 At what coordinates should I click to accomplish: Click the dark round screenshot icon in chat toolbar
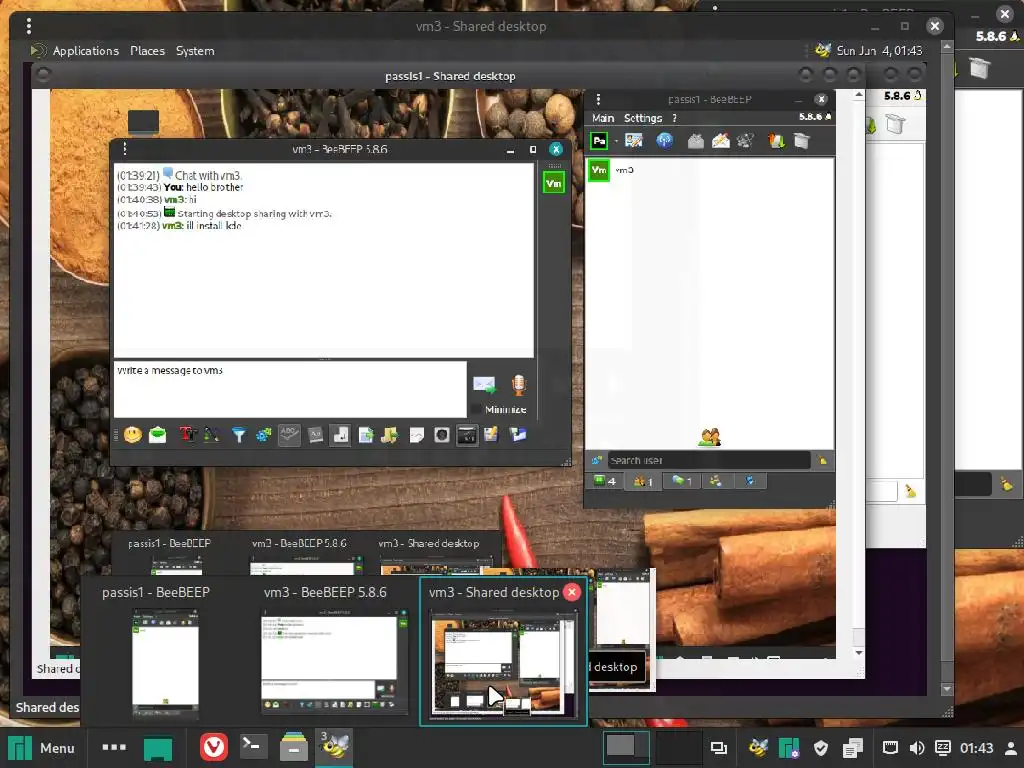pos(441,435)
